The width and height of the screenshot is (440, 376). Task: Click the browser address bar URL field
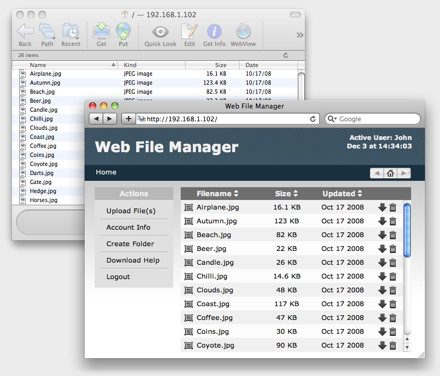[223, 119]
